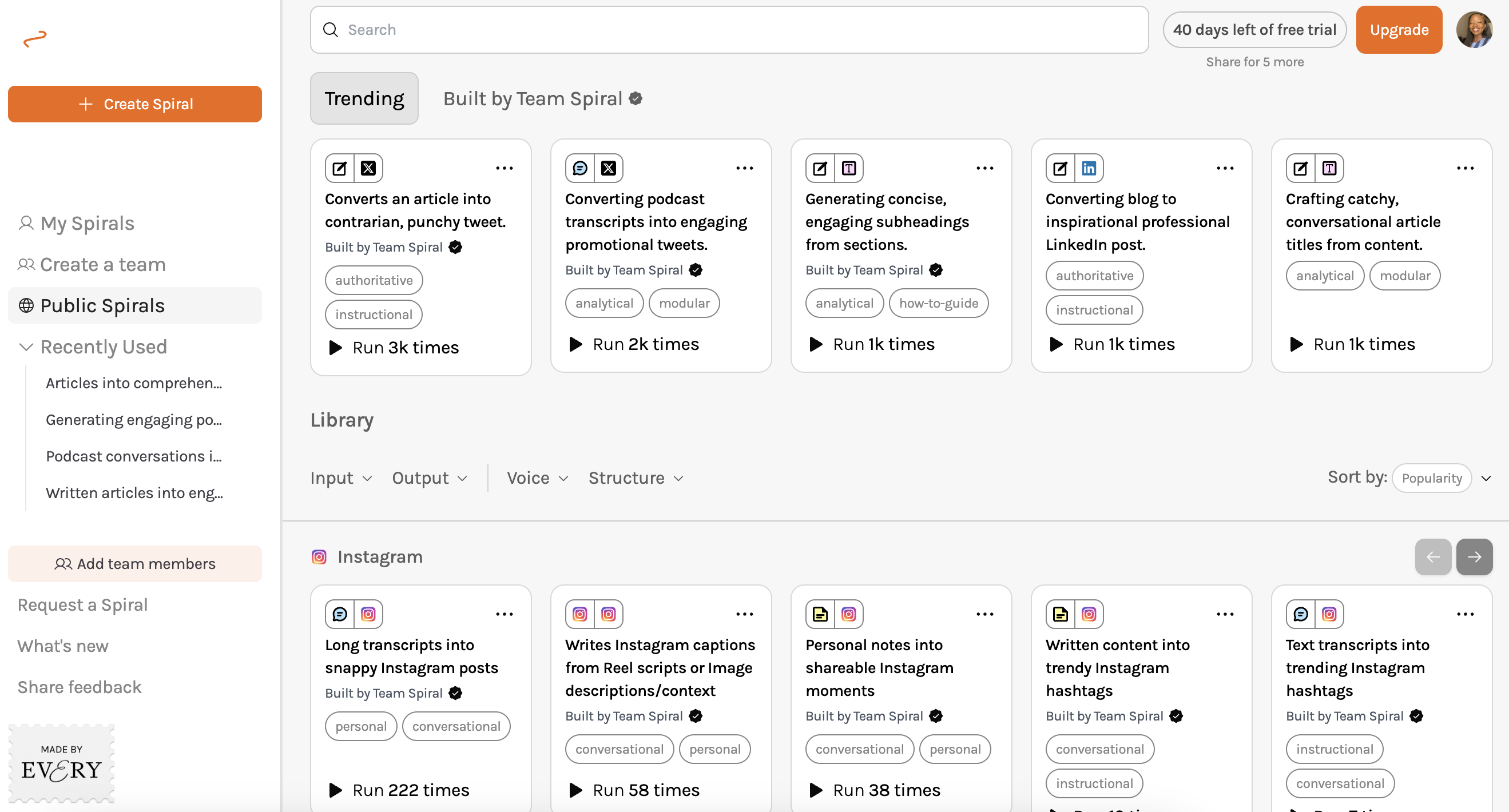Image resolution: width=1509 pixels, height=812 pixels.
Task: Click the X icon on the podcast transcripts card
Action: 608,169
